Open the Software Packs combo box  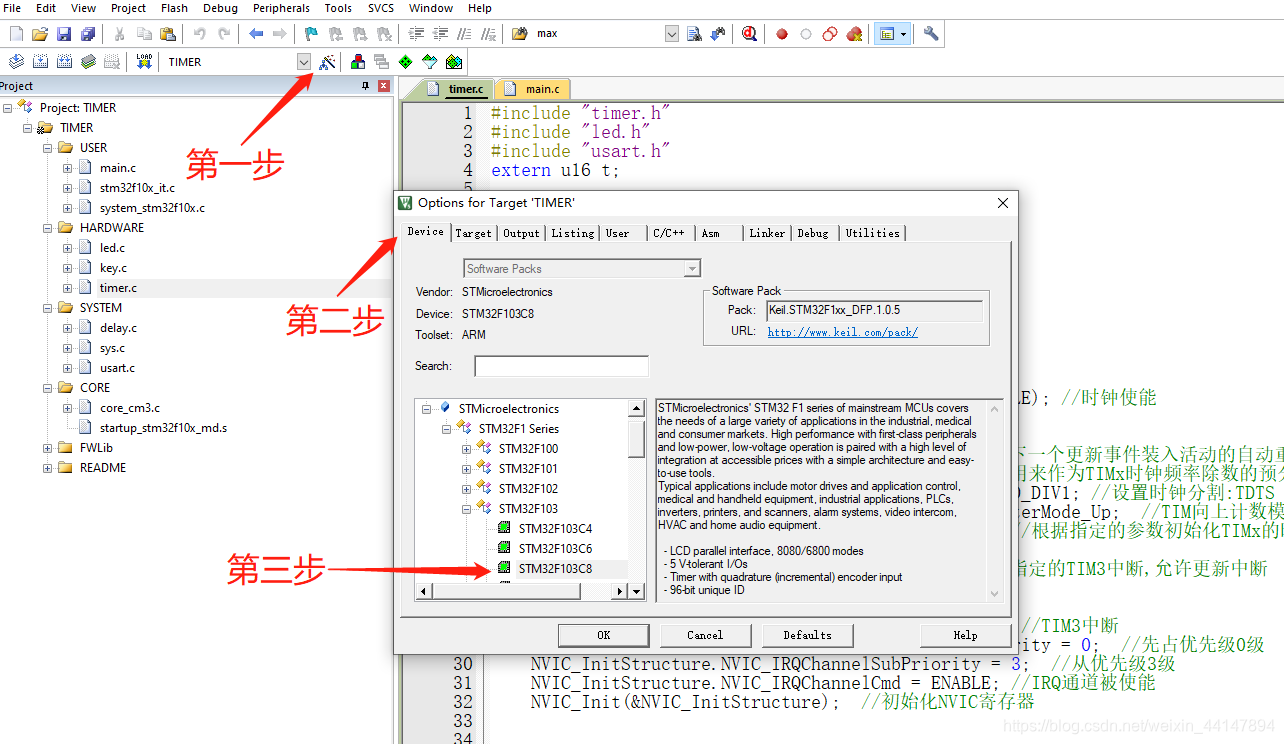coord(581,268)
